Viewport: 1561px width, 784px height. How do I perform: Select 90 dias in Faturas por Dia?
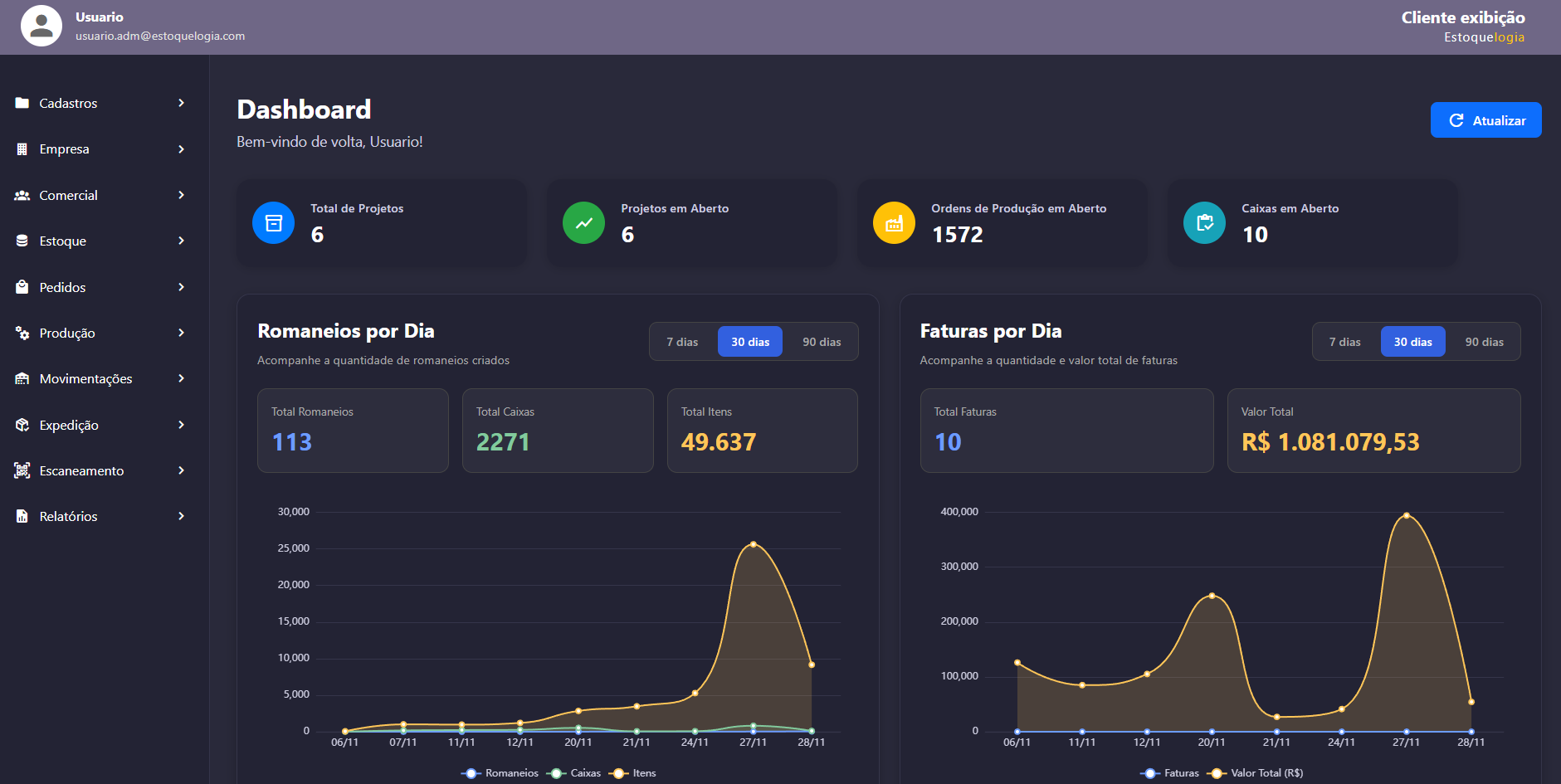1484,342
